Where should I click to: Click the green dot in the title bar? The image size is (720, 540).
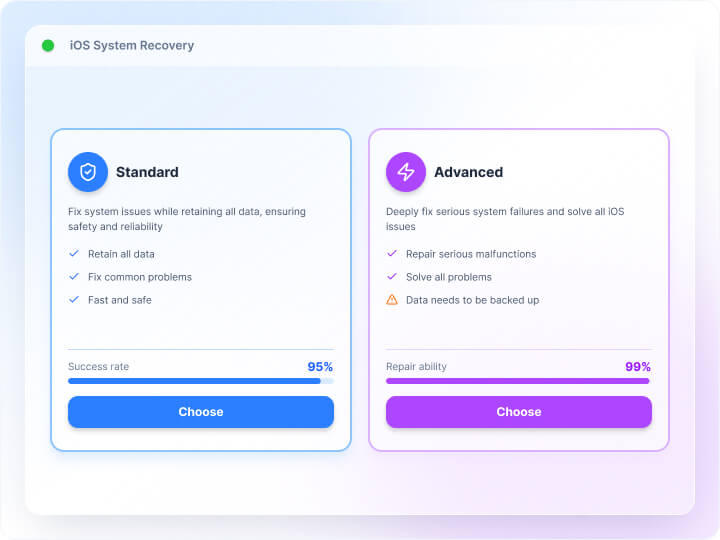pos(48,45)
